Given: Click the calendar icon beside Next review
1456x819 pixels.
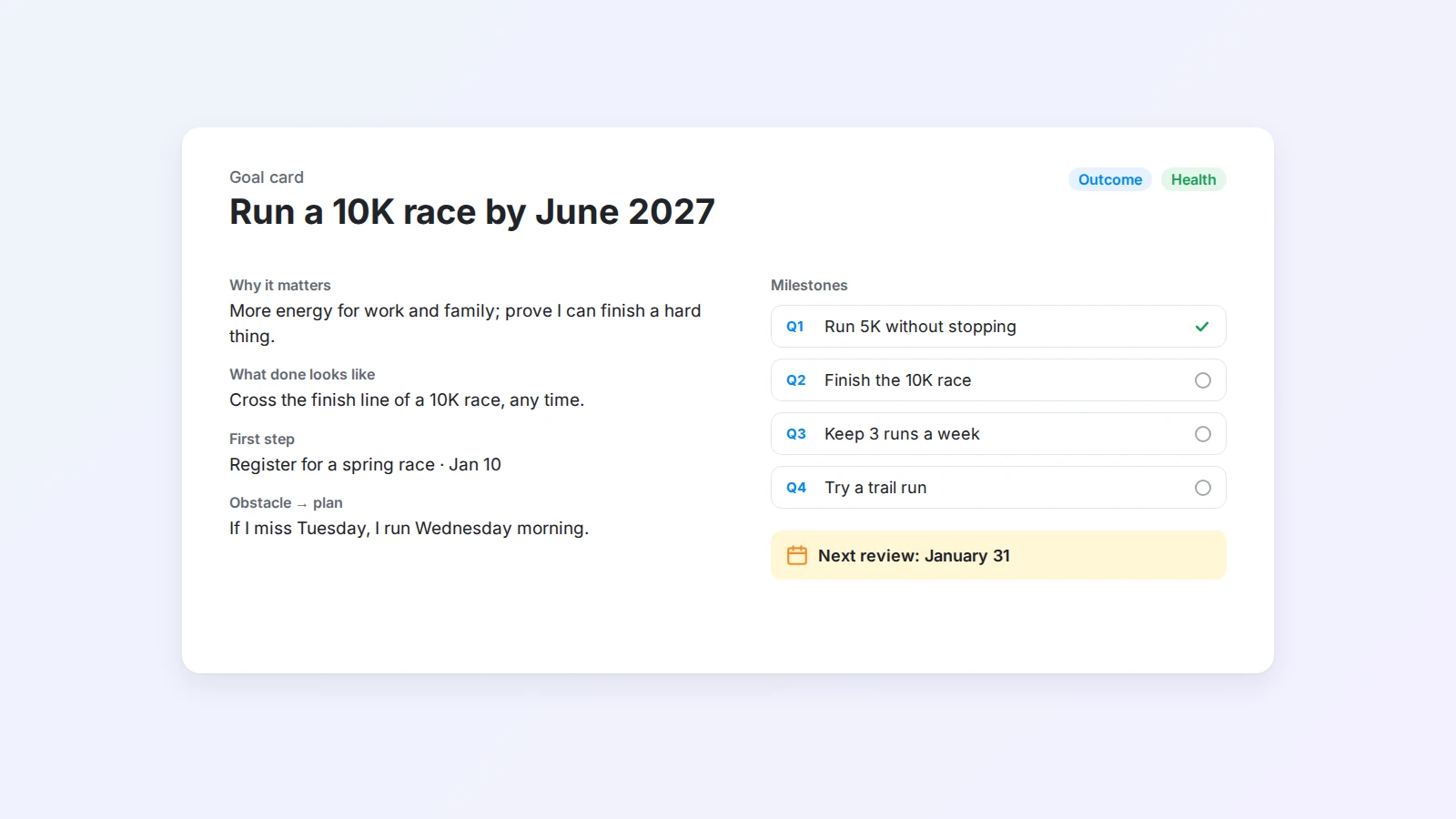Looking at the screenshot, I should click(797, 555).
